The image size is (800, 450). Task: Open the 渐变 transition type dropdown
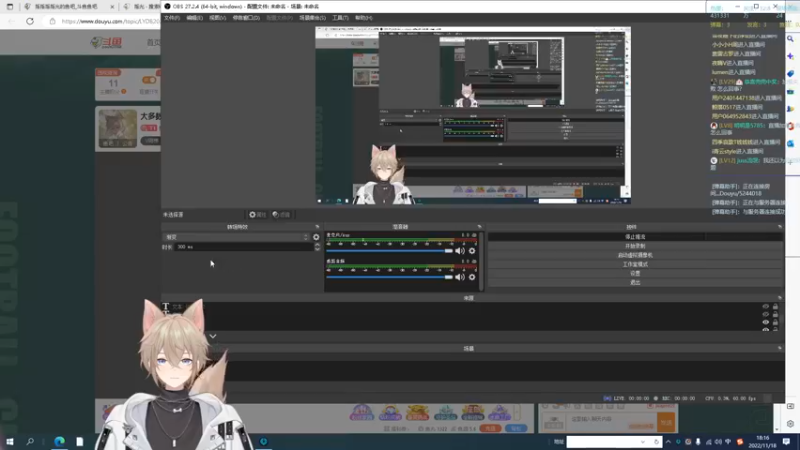pyautogui.click(x=236, y=237)
